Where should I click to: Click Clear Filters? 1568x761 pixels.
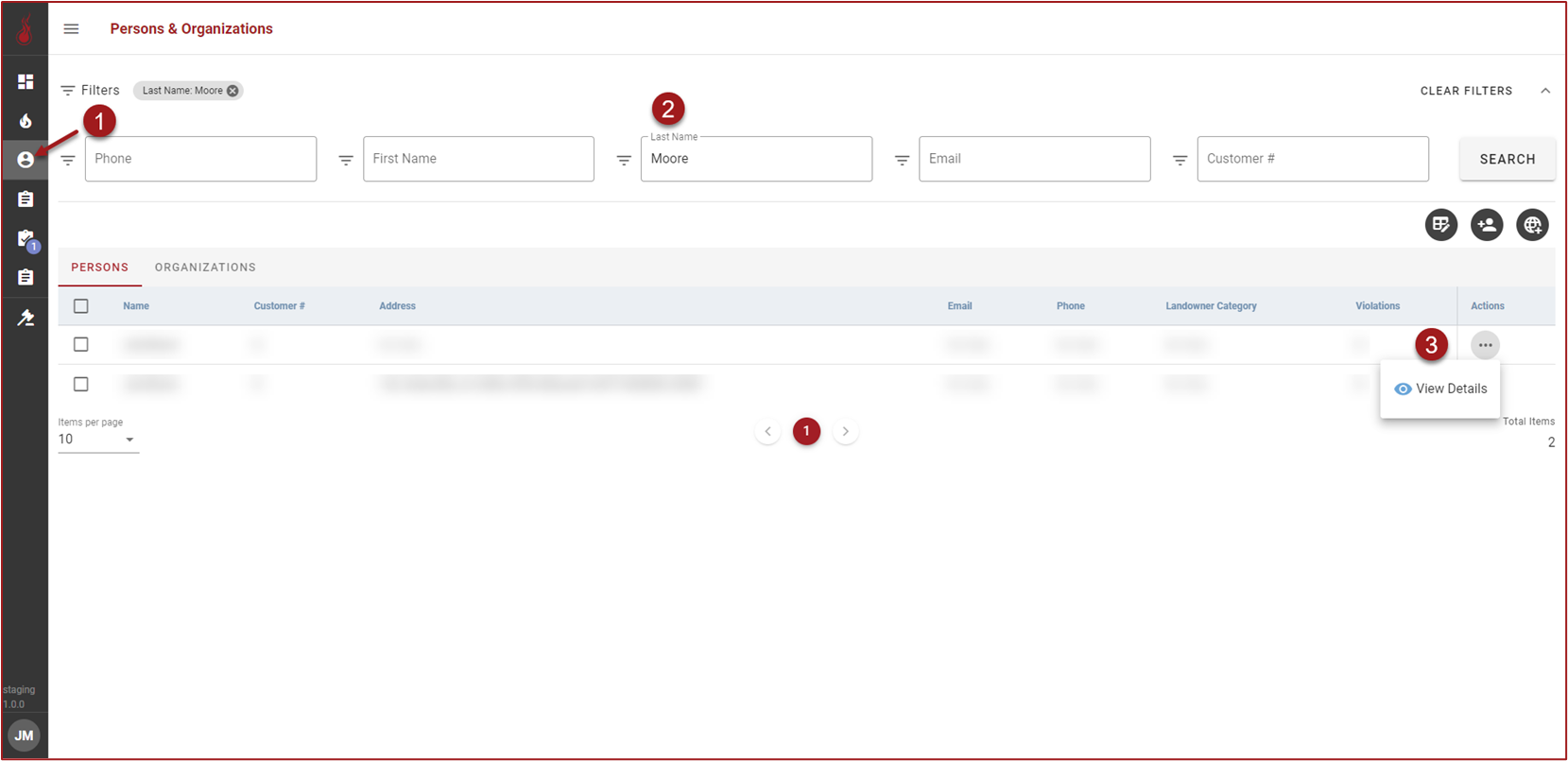(1466, 91)
